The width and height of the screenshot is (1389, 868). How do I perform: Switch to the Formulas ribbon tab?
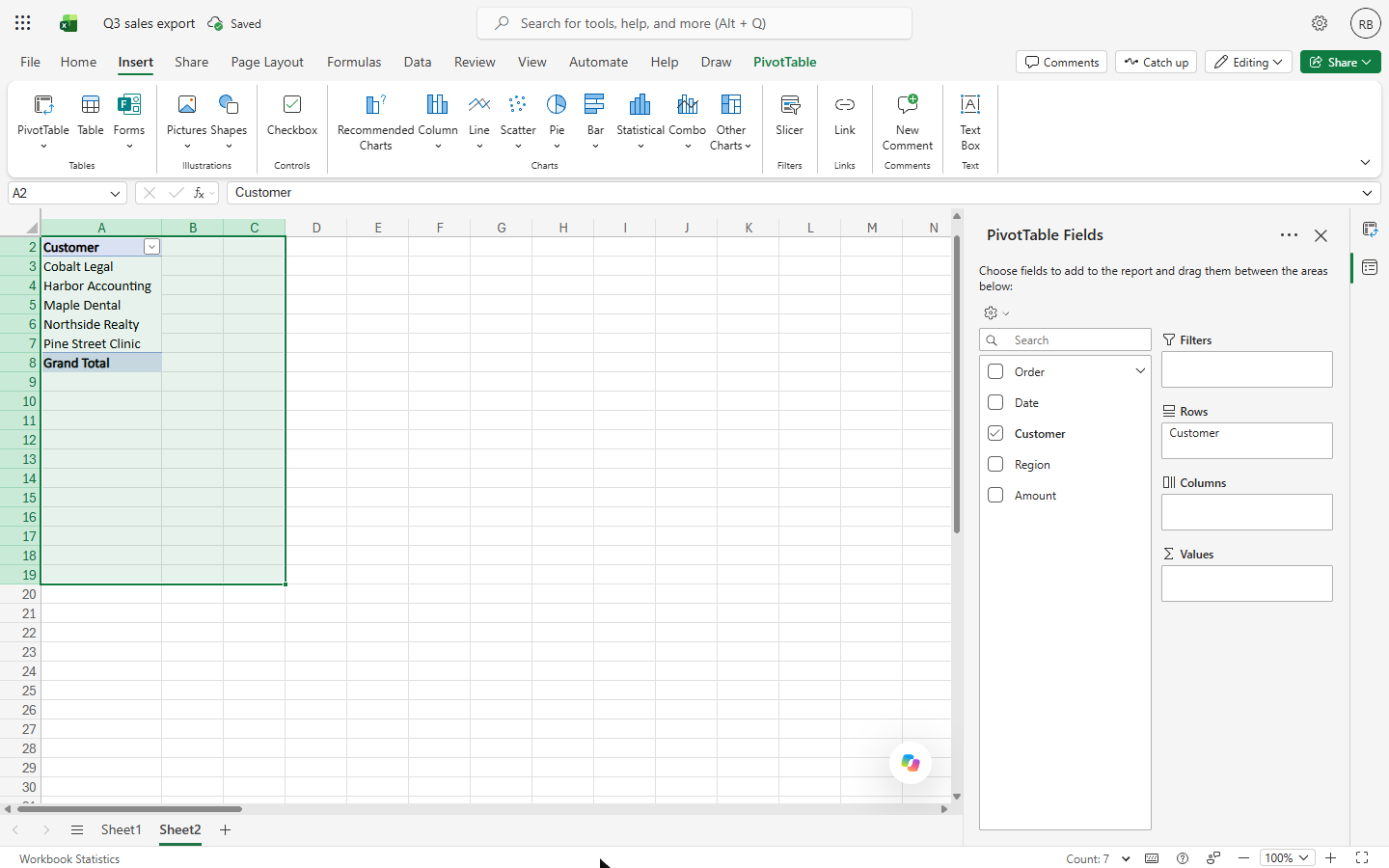point(354,62)
